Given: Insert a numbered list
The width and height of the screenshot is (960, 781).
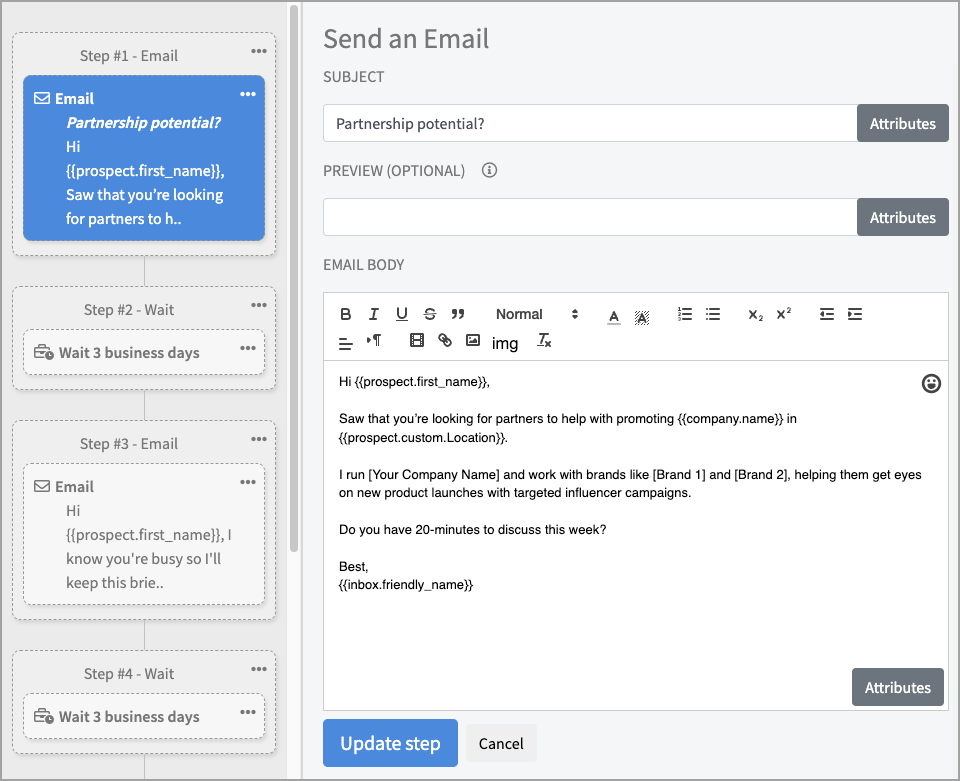Looking at the screenshot, I should pos(685,314).
